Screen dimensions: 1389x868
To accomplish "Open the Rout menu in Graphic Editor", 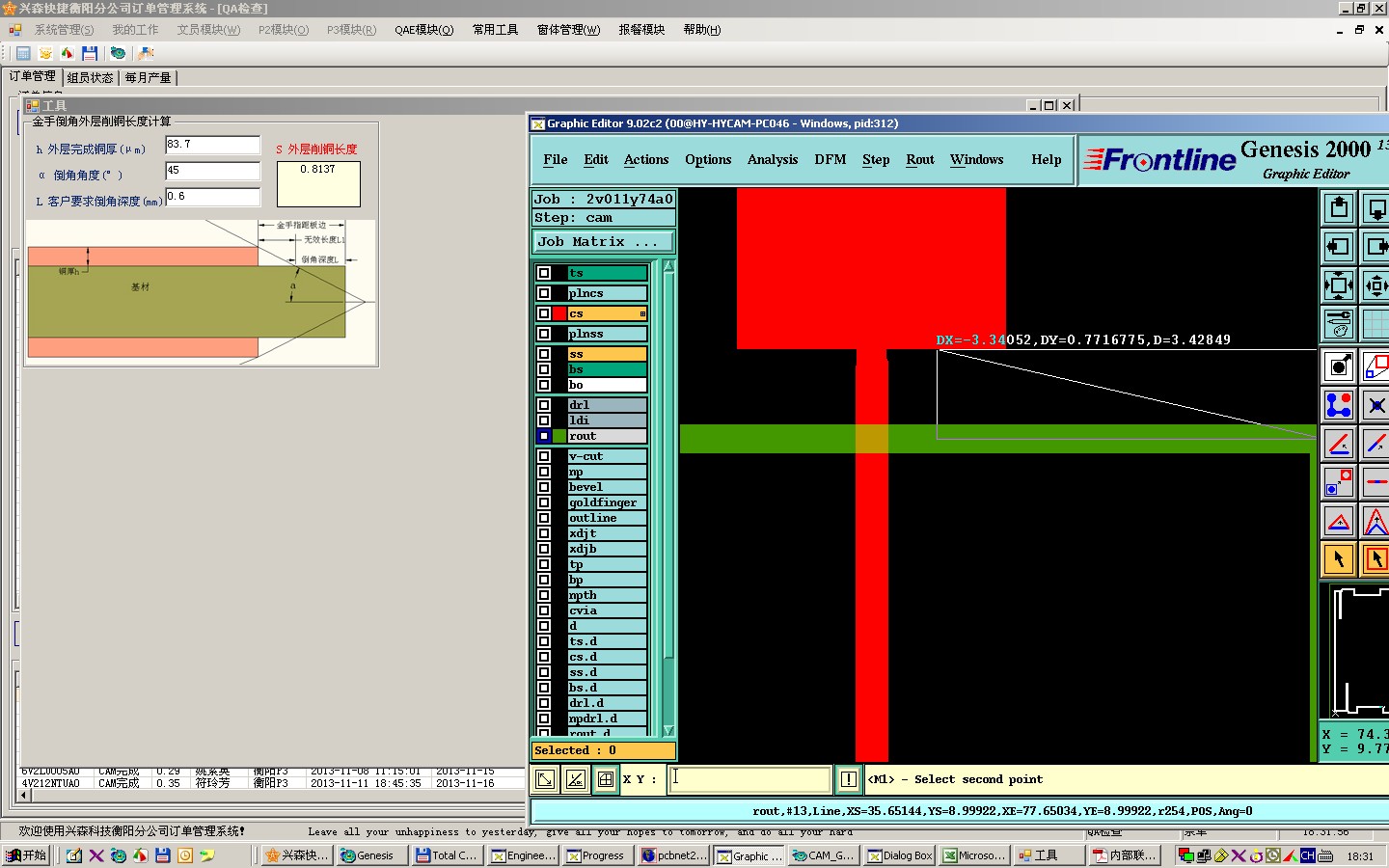I will coord(920,160).
